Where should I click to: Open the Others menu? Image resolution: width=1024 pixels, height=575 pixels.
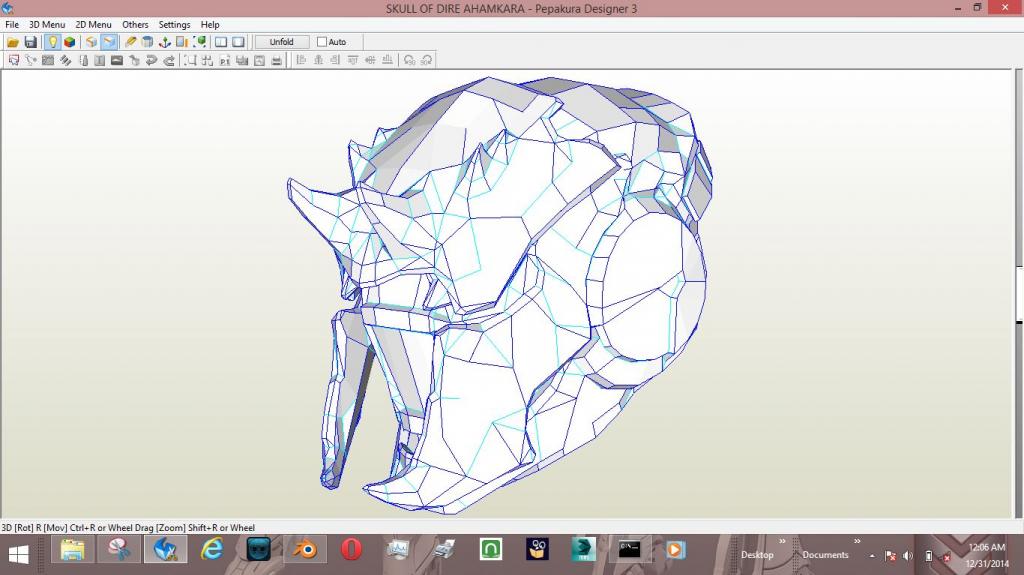135,24
